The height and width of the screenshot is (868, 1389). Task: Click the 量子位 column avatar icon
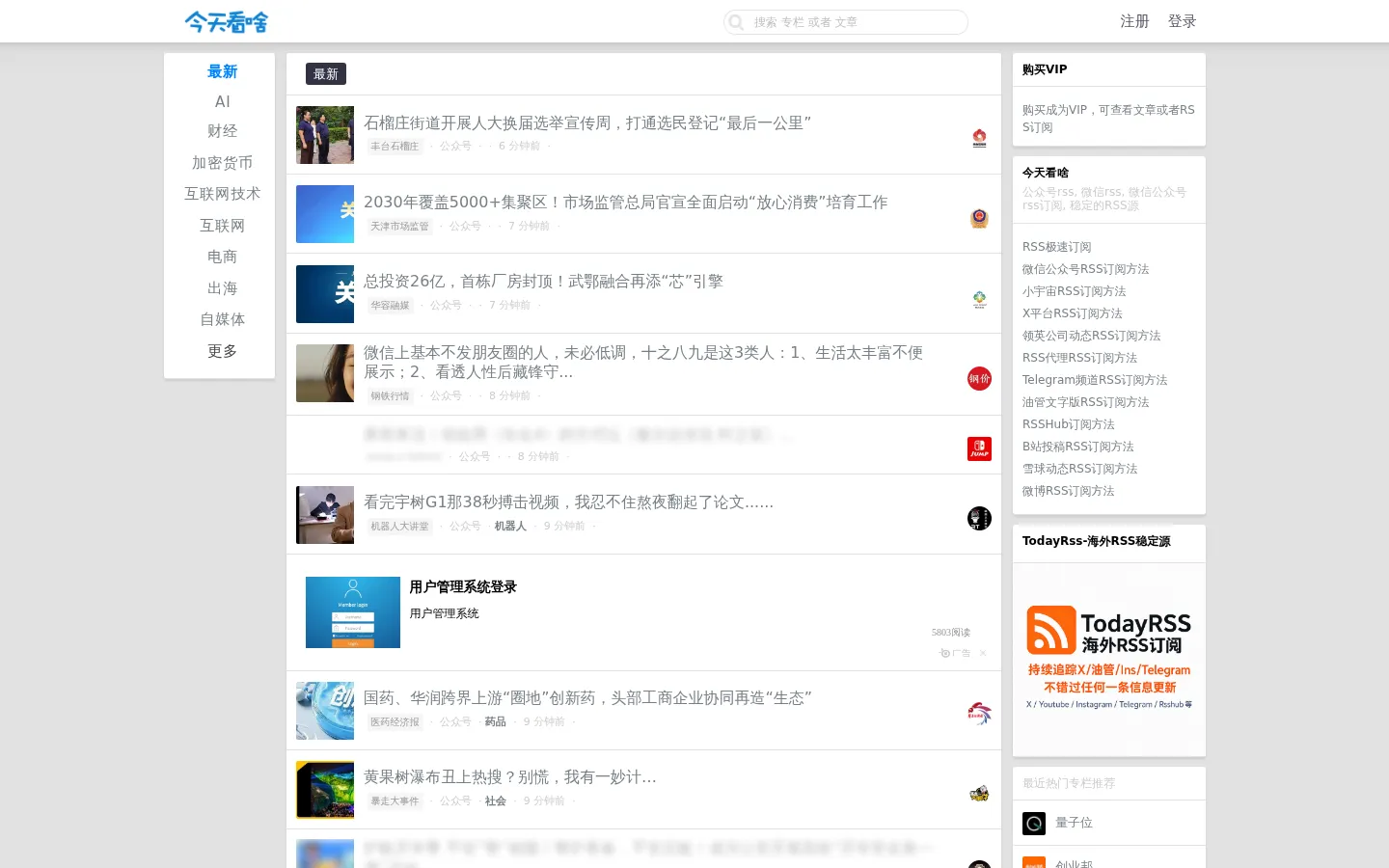(1034, 823)
